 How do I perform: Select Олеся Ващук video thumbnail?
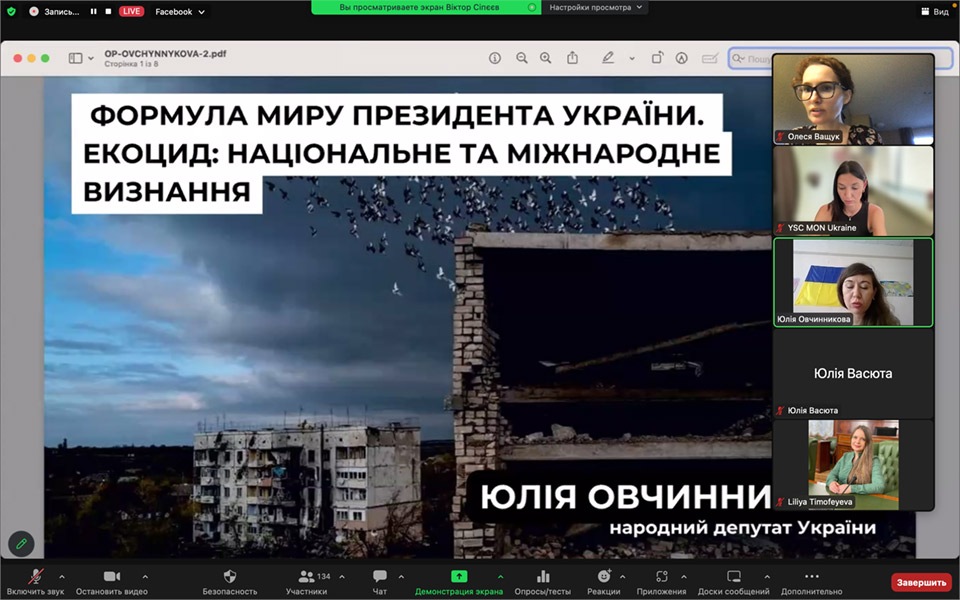(x=853, y=98)
